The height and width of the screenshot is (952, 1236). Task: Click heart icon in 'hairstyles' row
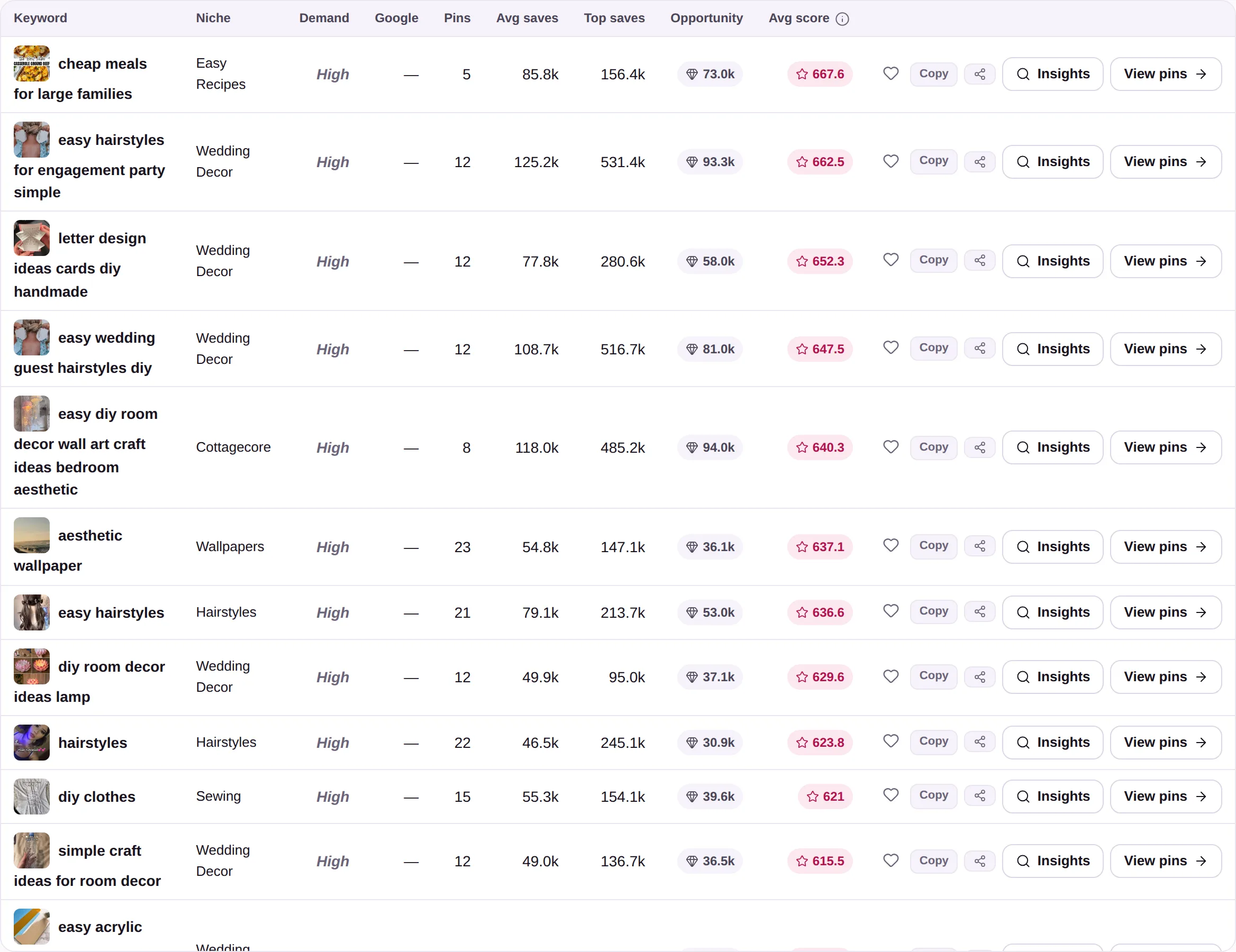pyautogui.click(x=891, y=742)
